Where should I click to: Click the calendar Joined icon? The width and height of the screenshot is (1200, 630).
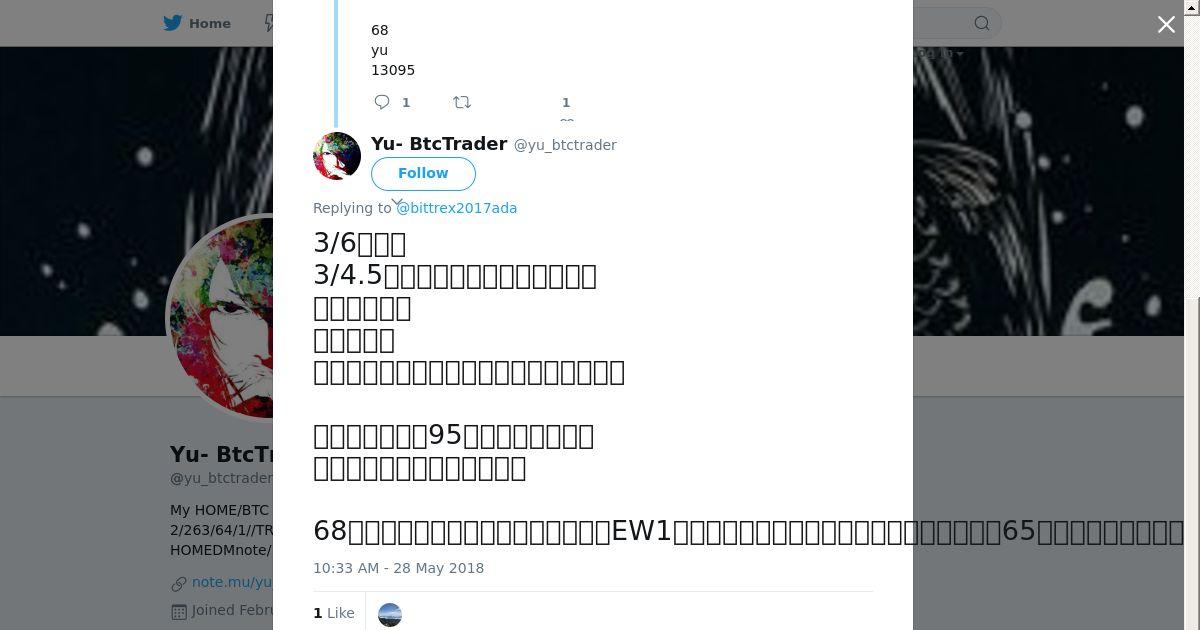click(x=179, y=611)
